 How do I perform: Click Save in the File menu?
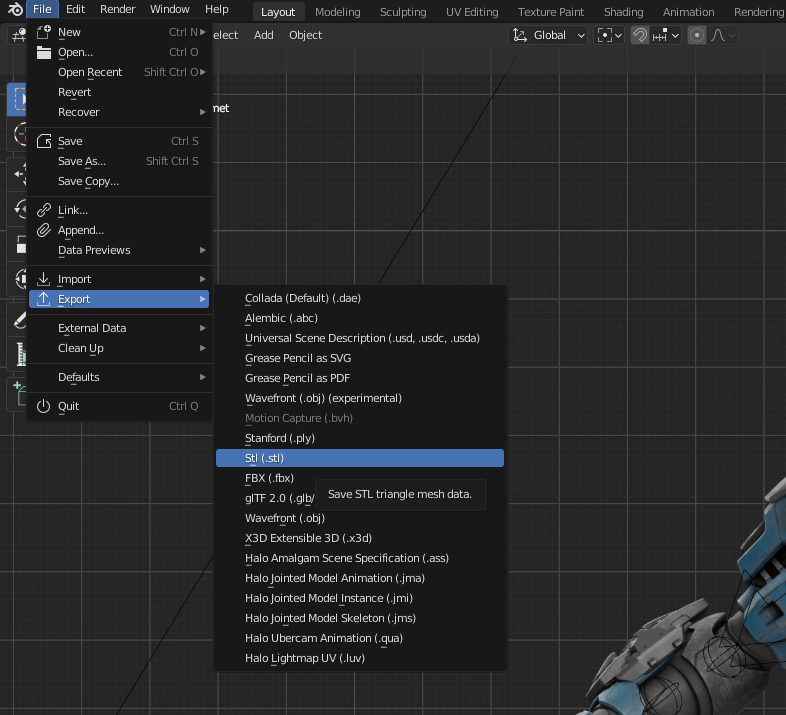tap(119, 141)
